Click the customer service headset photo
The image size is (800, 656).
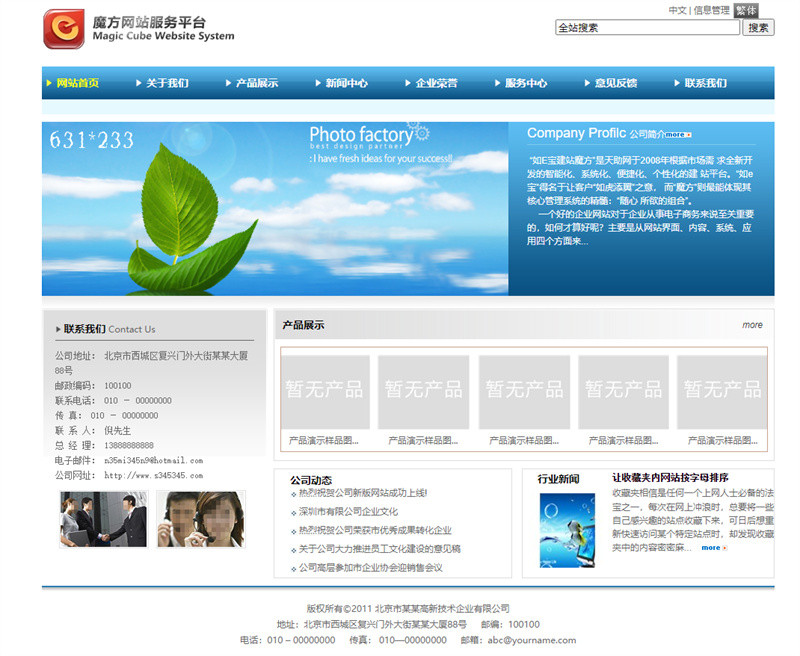(201, 519)
